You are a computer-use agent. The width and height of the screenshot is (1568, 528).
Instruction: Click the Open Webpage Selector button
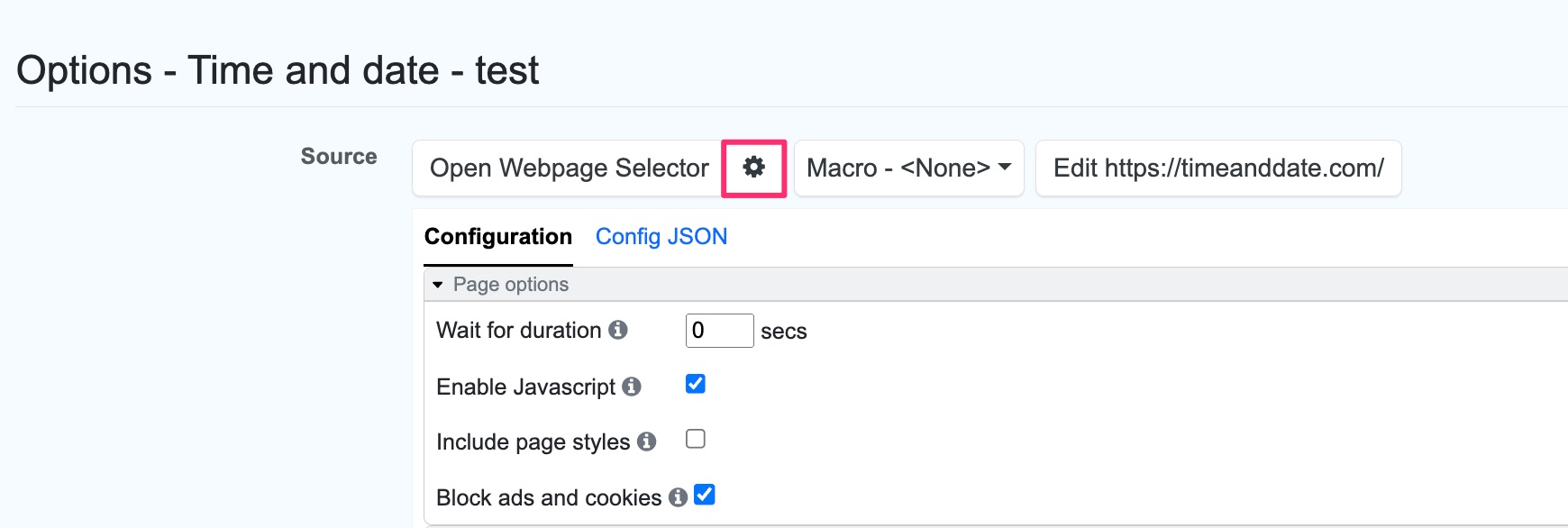pyautogui.click(x=569, y=168)
